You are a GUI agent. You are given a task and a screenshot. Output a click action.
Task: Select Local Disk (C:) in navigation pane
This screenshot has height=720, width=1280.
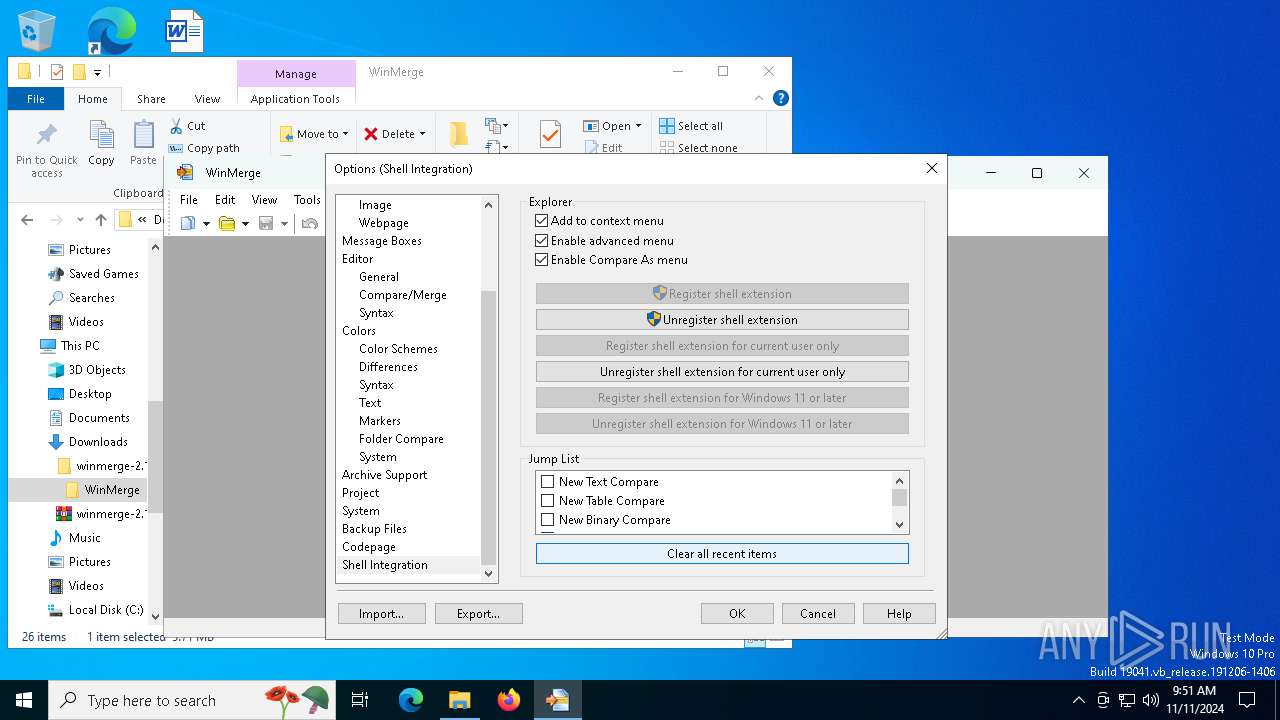click(96, 610)
